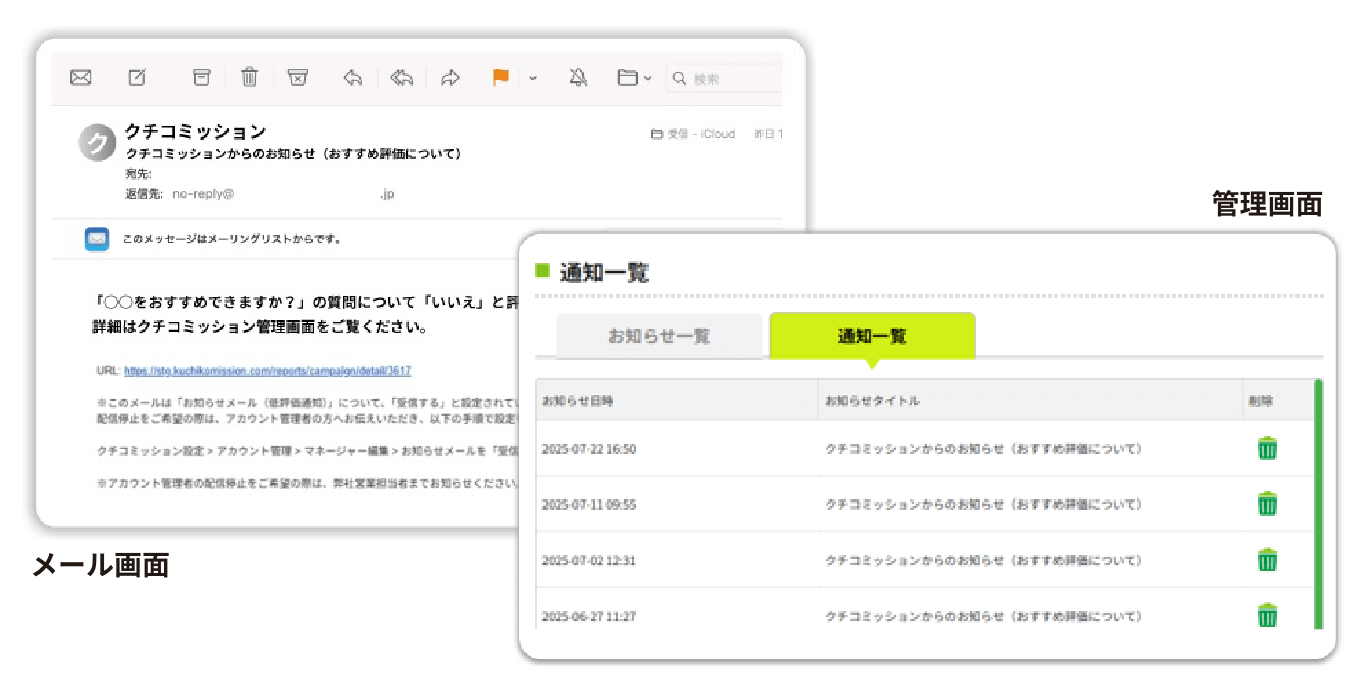Click the mailing list notice text
Screen dimensions: 1360x688
(x=233, y=239)
